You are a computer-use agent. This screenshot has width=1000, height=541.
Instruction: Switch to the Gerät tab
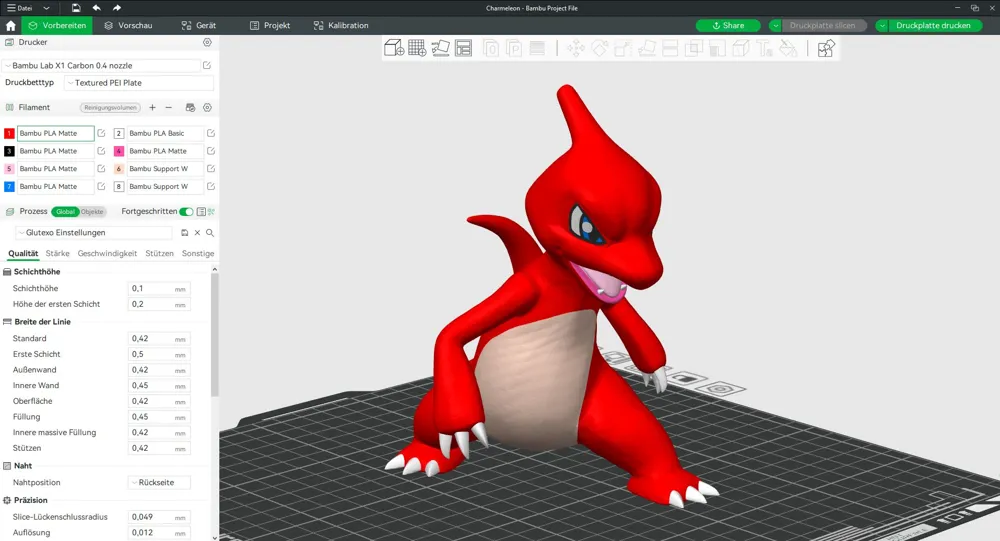pyautogui.click(x=198, y=26)
